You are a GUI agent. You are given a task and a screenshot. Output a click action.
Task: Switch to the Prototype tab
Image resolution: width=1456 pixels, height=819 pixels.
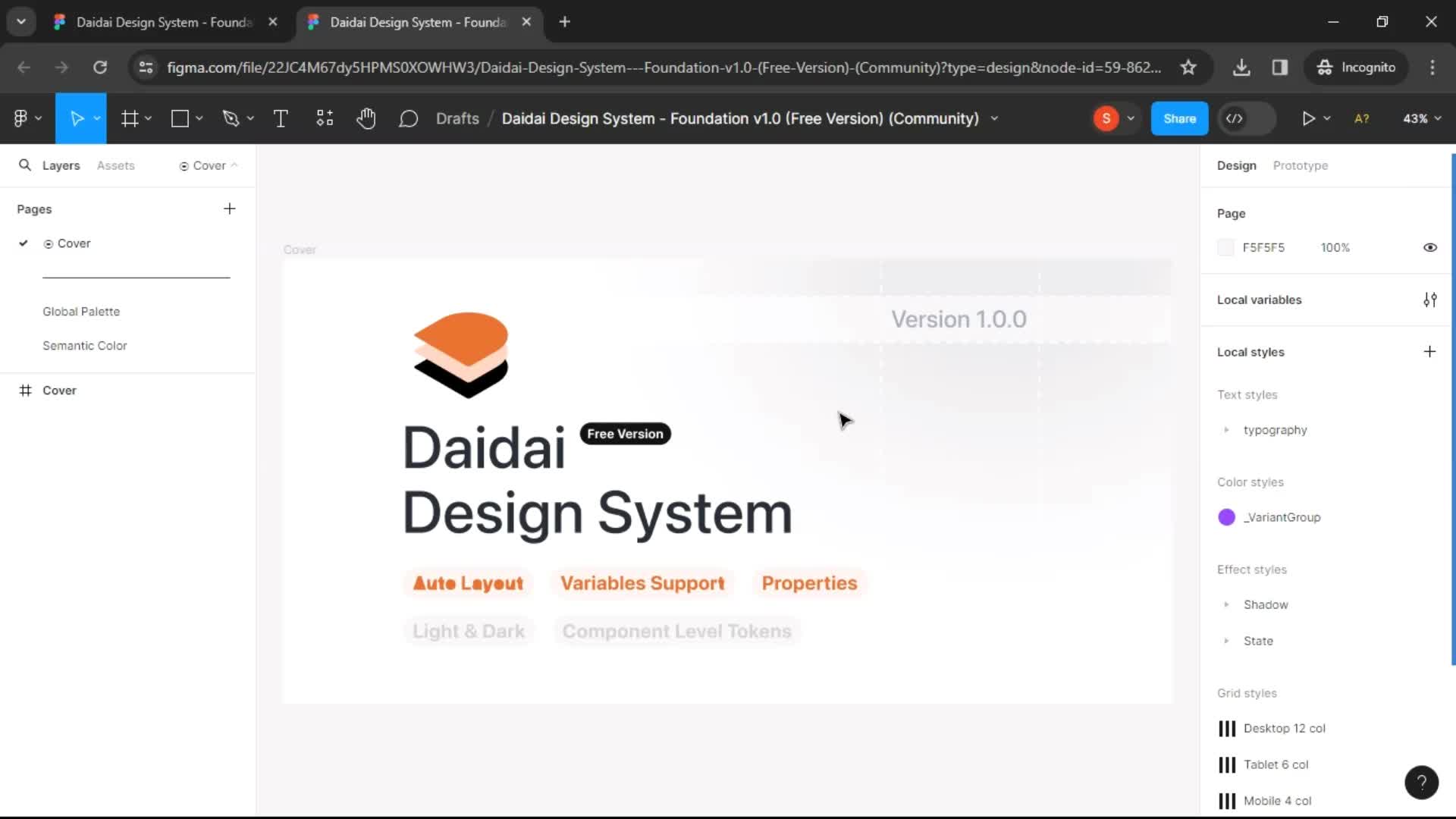coord(1300,165)
